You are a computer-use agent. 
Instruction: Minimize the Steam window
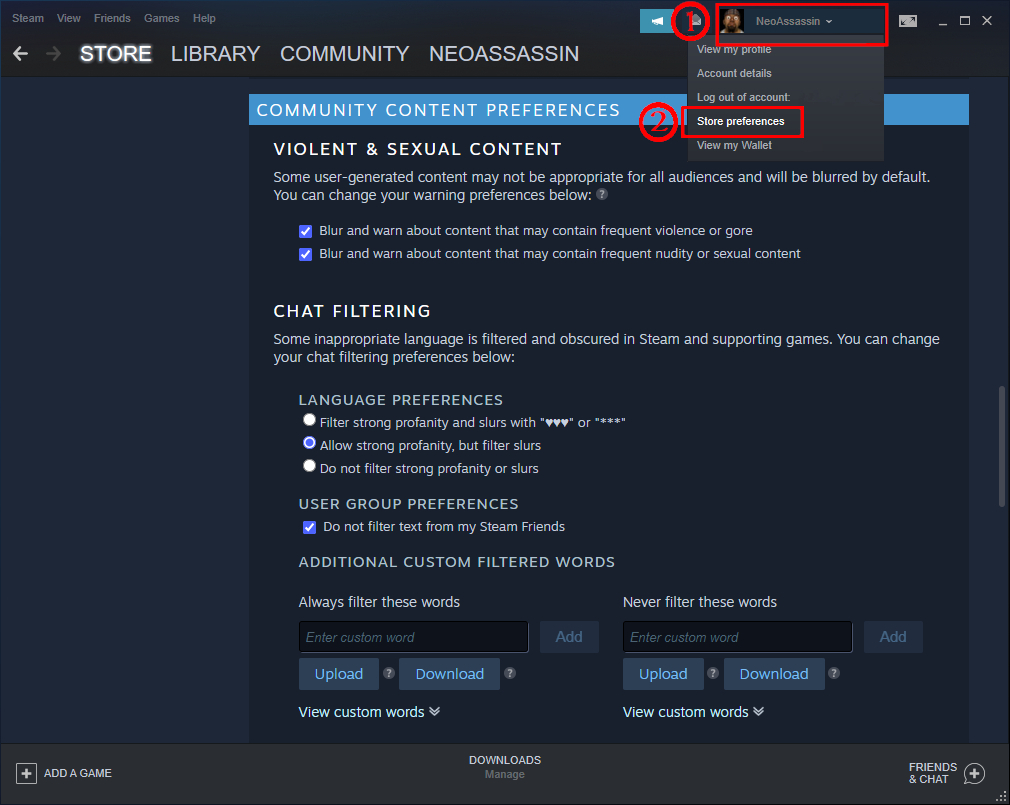[x=942, y=21]
